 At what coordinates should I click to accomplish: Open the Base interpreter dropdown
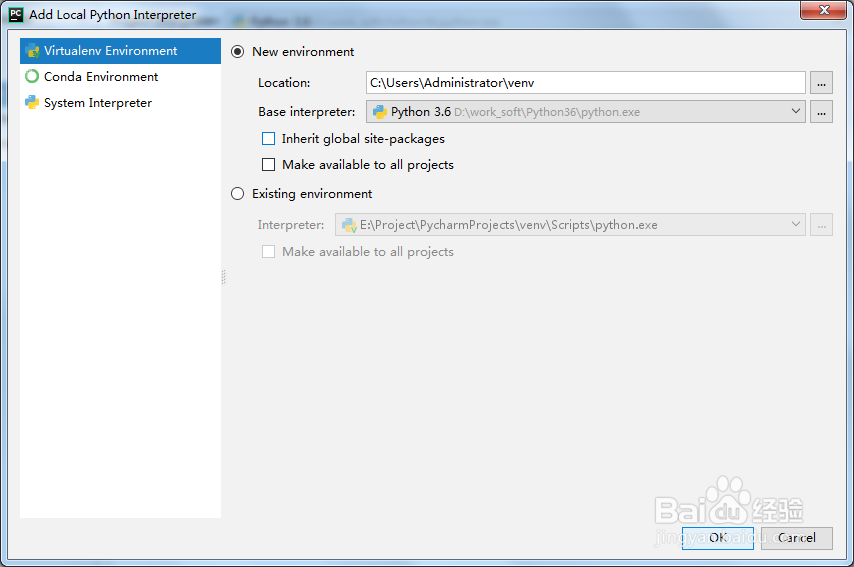585,112
